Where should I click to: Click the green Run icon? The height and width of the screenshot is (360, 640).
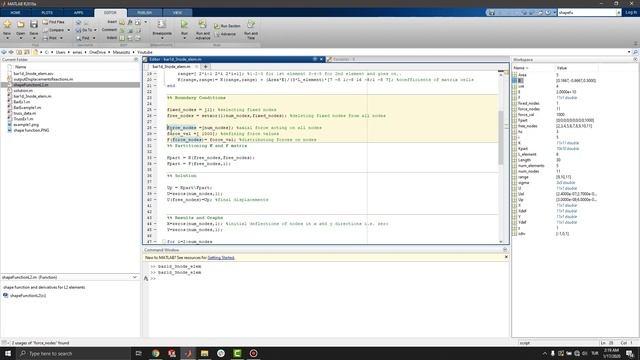pos(184,24)
